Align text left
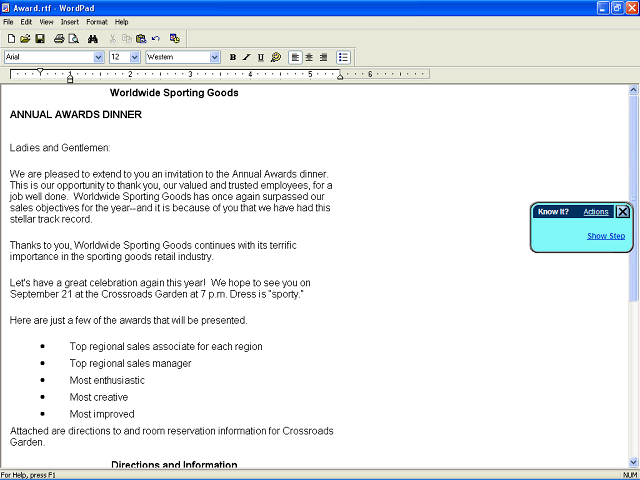The image size is (640, 480). click(x=295, y=57)
